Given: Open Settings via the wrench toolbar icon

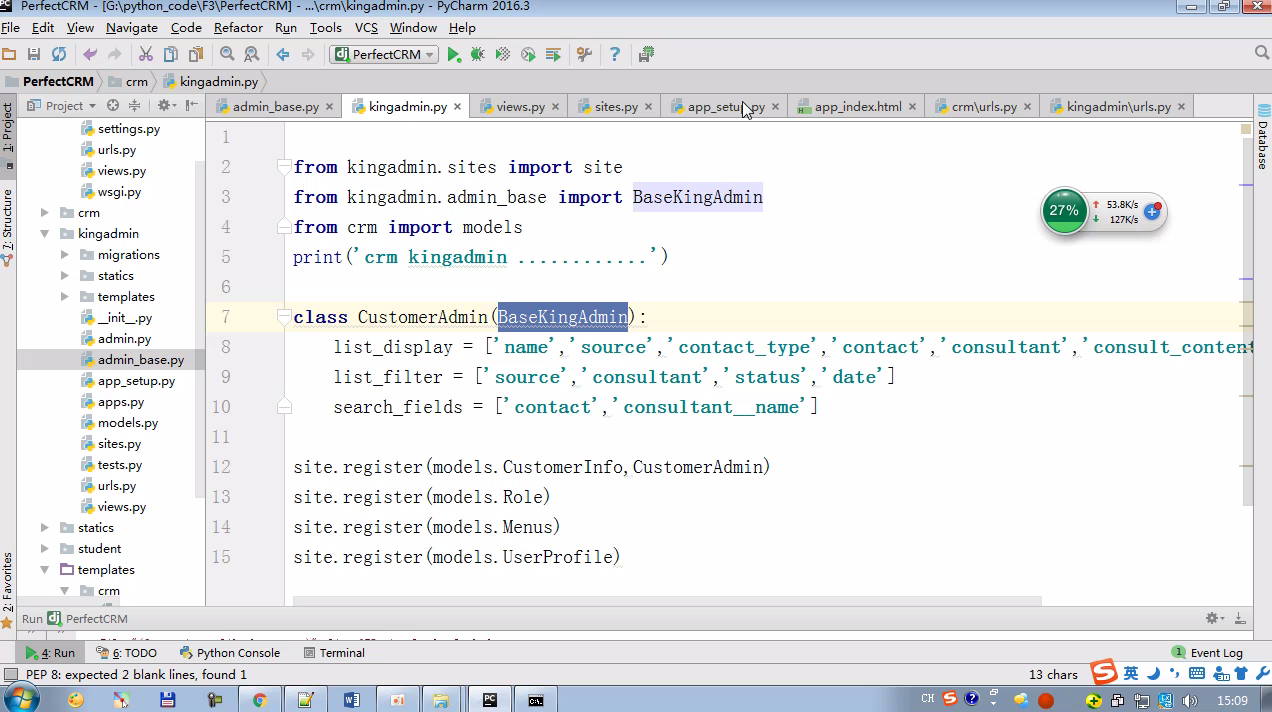Looking at the screenshot, I should click(585, 54).
